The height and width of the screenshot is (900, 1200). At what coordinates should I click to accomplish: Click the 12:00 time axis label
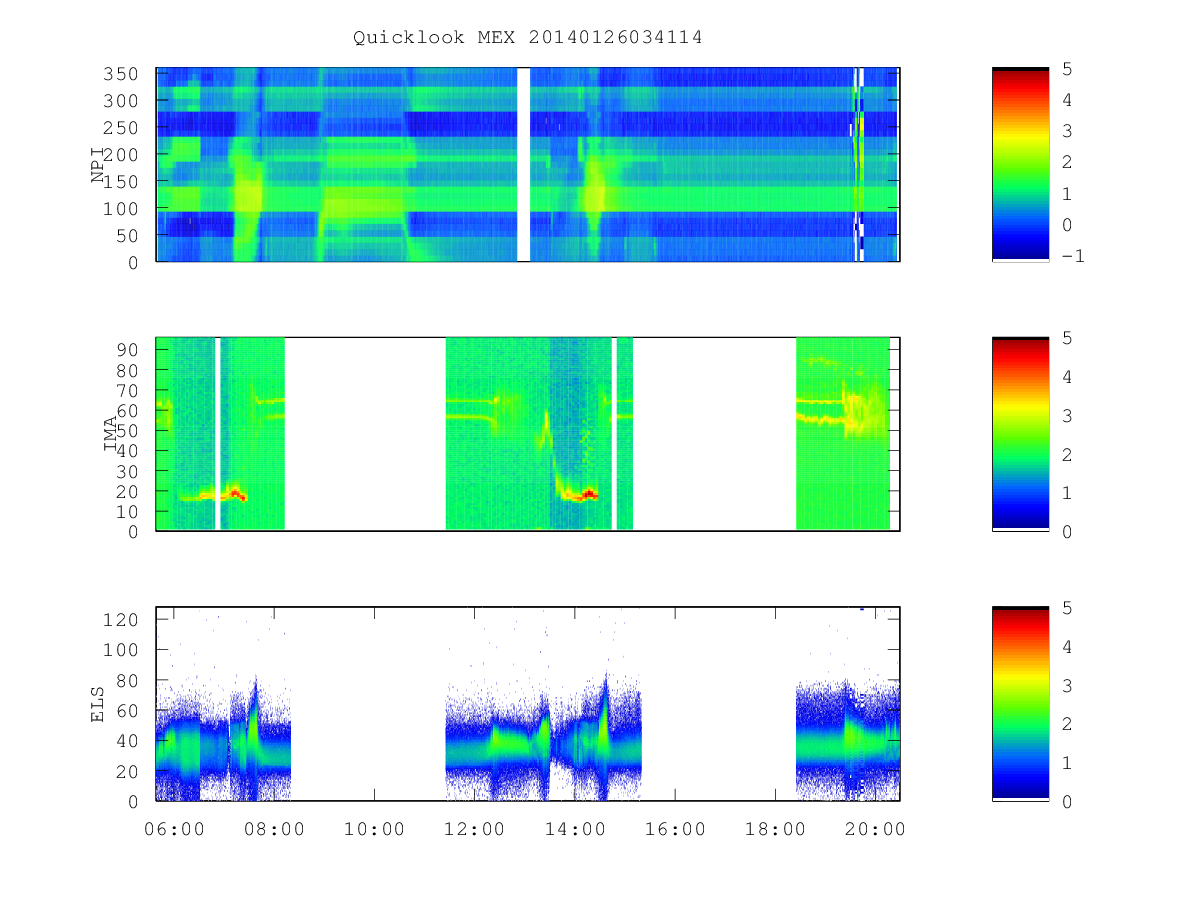[474, 829]
